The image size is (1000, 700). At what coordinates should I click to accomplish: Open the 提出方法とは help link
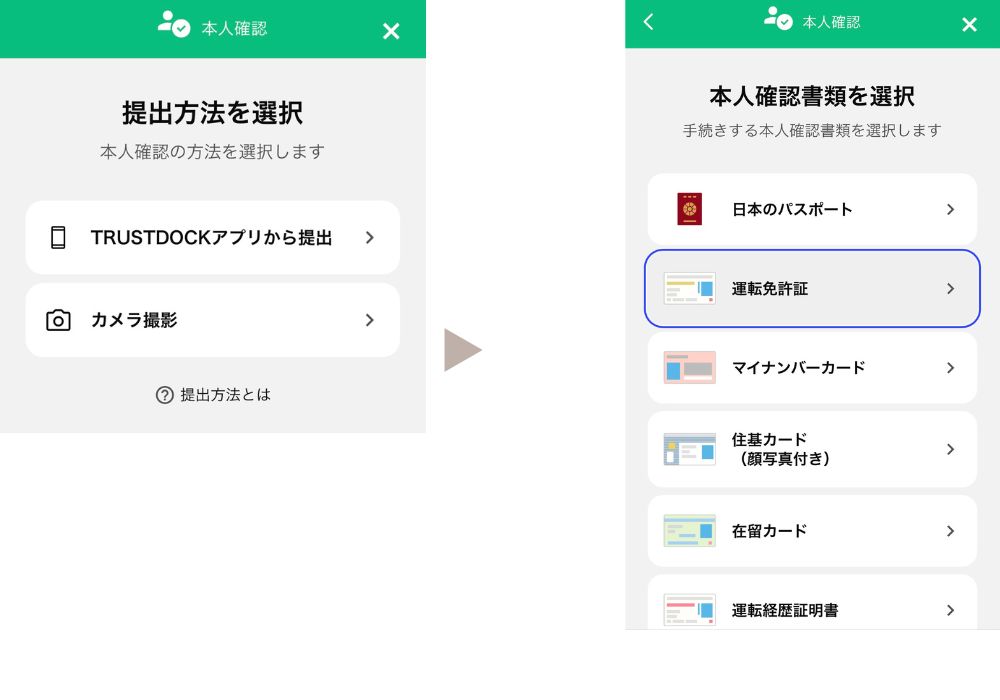coord(225,395)
